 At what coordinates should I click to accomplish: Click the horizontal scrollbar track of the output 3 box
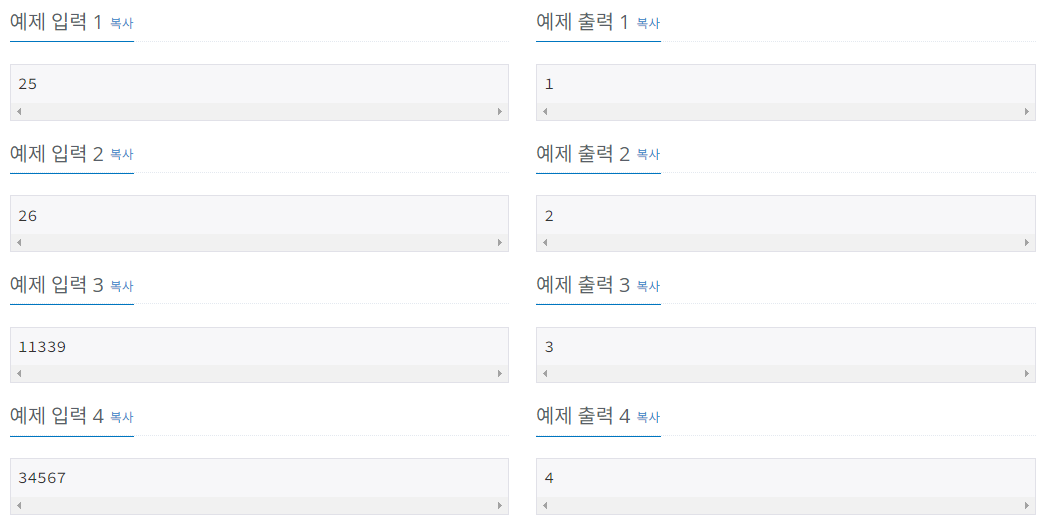coord(786,374)
